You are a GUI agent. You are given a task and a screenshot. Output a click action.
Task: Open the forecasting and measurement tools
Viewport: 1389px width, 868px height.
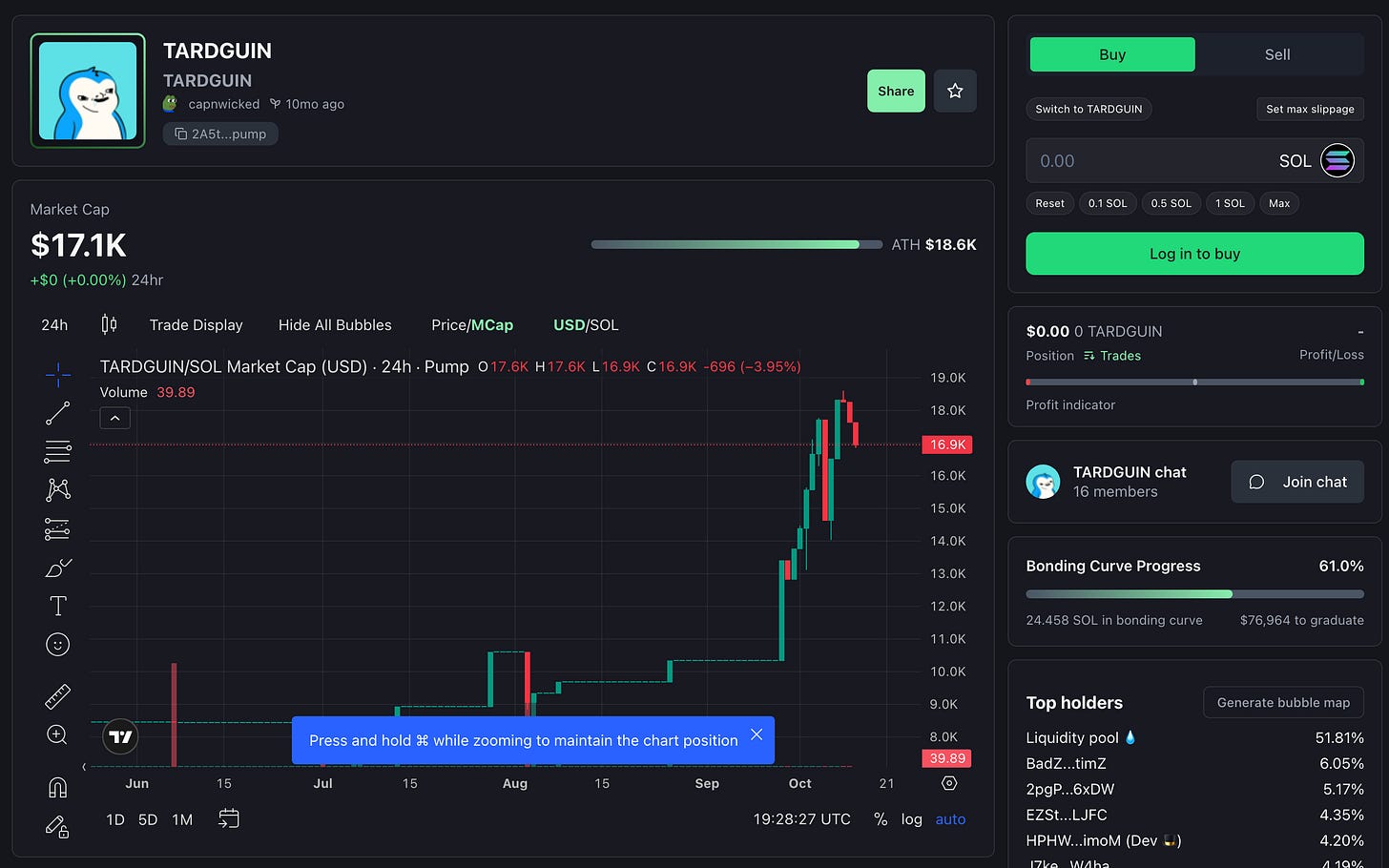pyautogui.click(x=58, y=528)
